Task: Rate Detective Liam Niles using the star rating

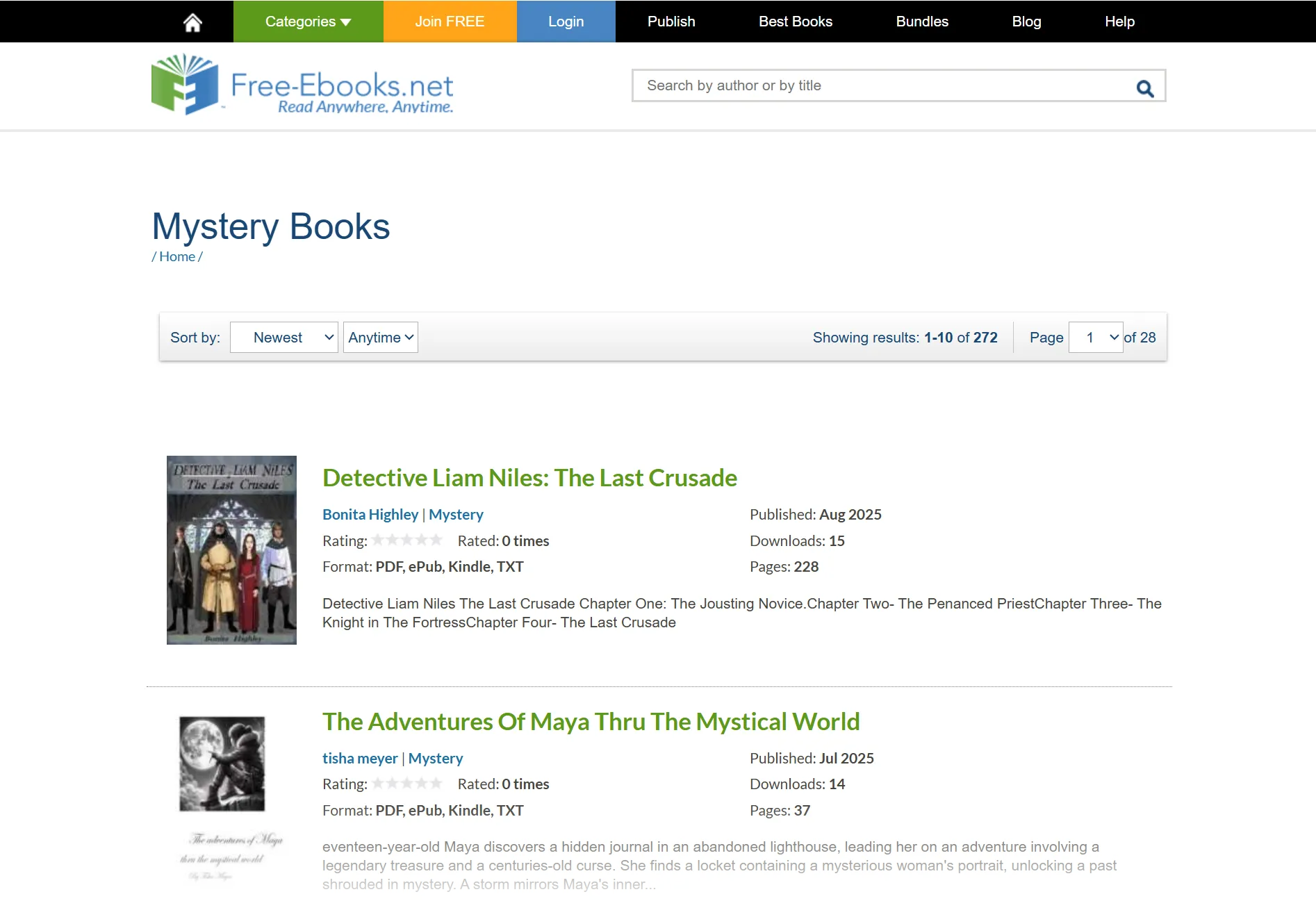Action: (407, 540)
